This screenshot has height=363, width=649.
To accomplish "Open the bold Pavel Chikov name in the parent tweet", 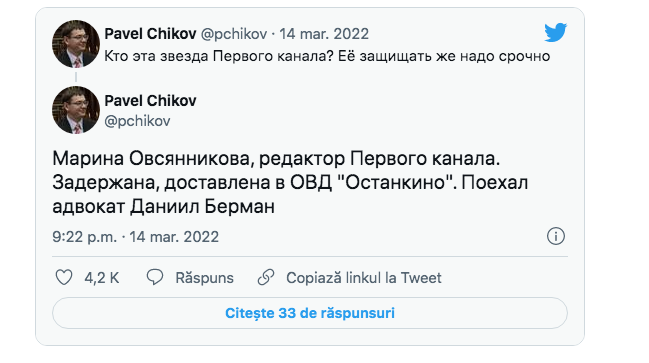I will 150,34.
